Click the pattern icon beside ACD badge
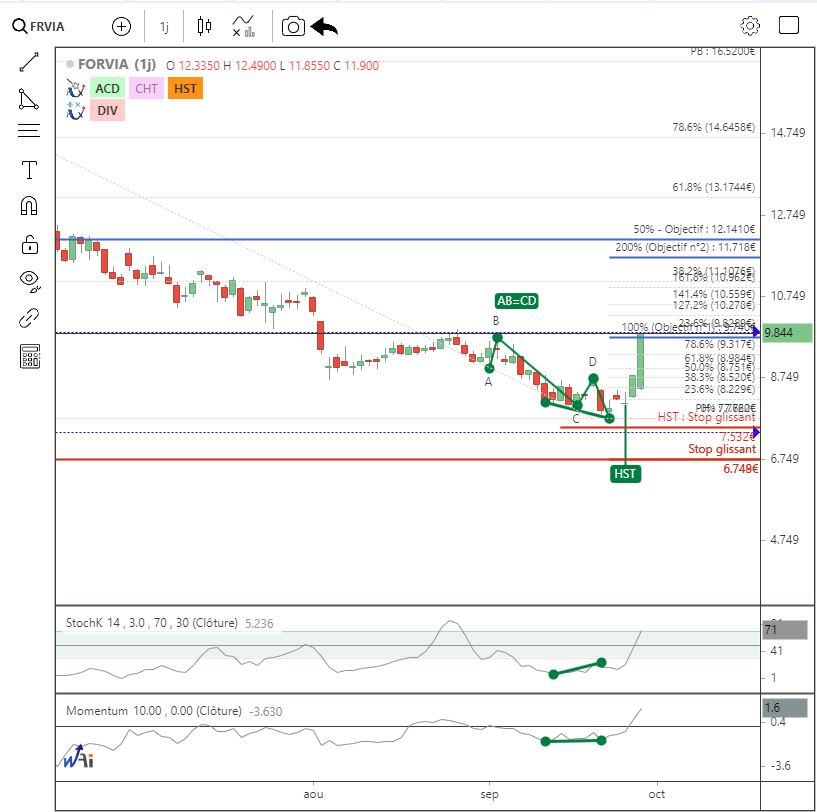Screen dimensions: 817x812 76,89
